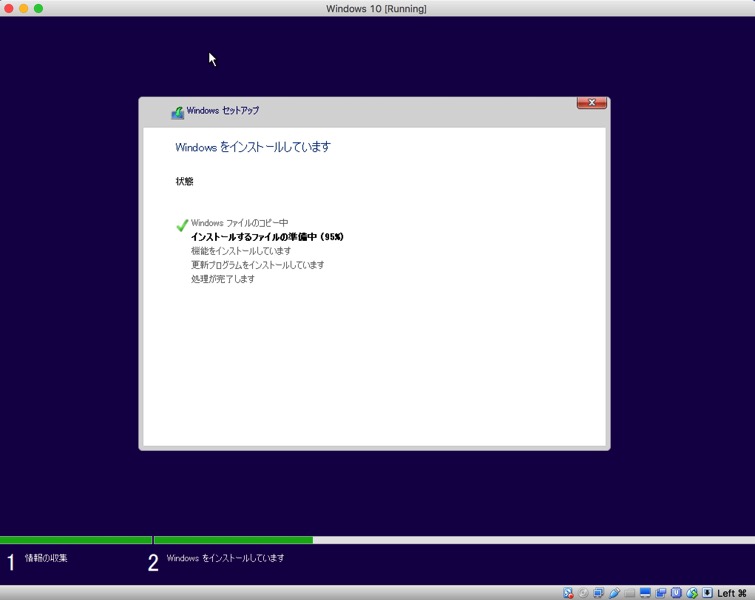Open the network adapters status icon
This screenshot has width=755, height=600.
[x=599, y=593]
